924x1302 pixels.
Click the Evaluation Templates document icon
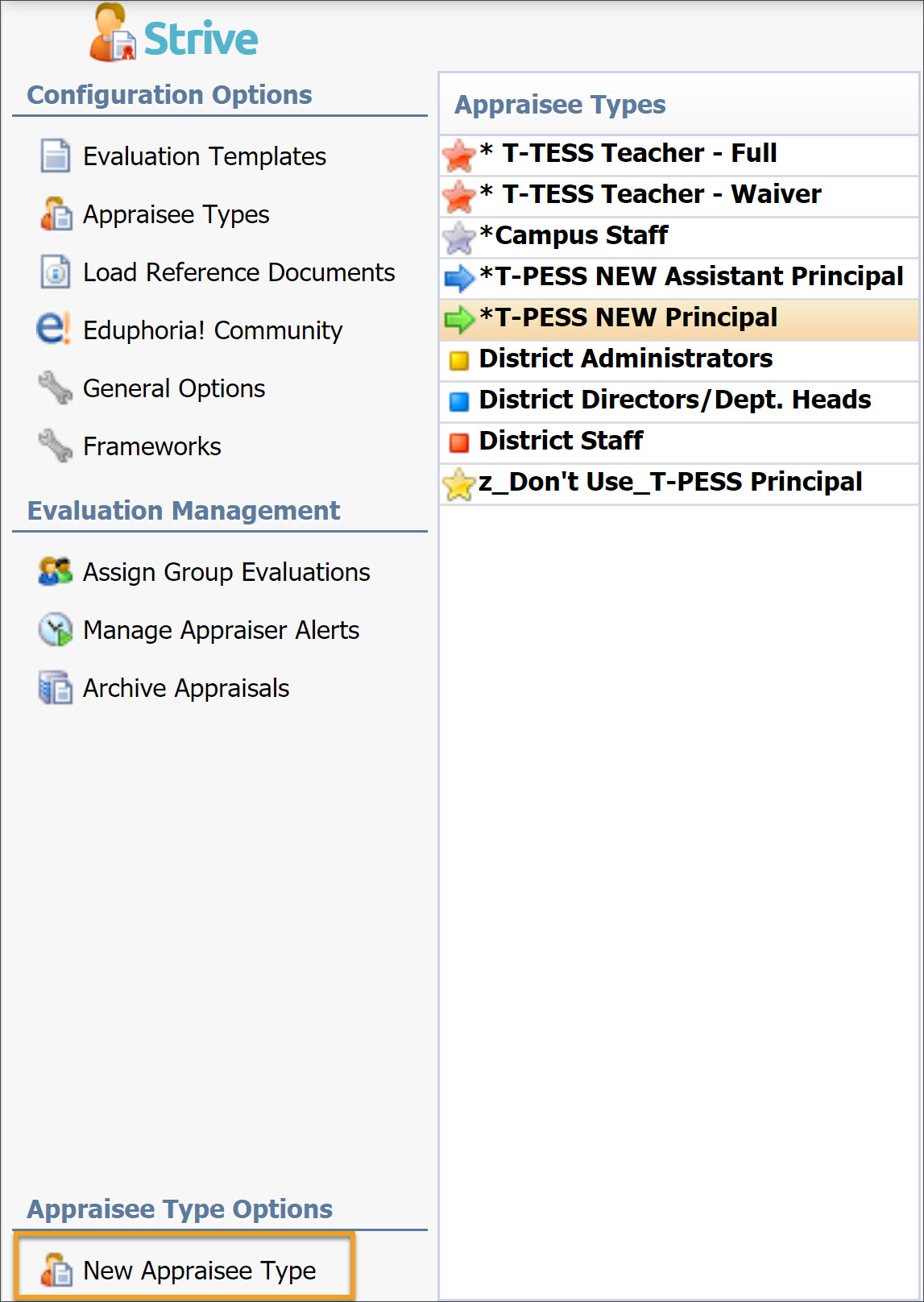(x=55, y=155)
